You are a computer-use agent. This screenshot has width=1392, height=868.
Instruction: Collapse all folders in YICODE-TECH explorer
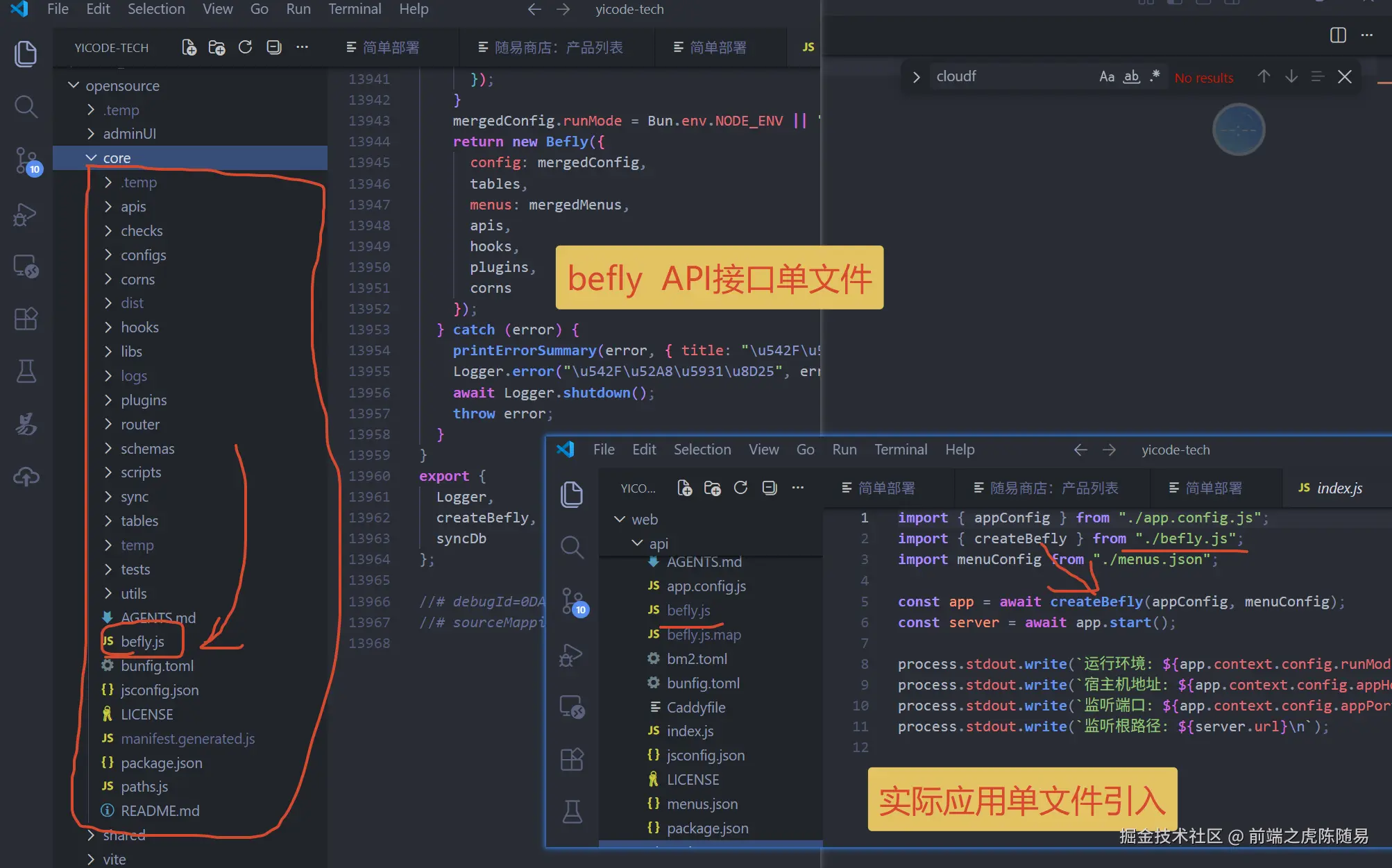coord(274,47)
